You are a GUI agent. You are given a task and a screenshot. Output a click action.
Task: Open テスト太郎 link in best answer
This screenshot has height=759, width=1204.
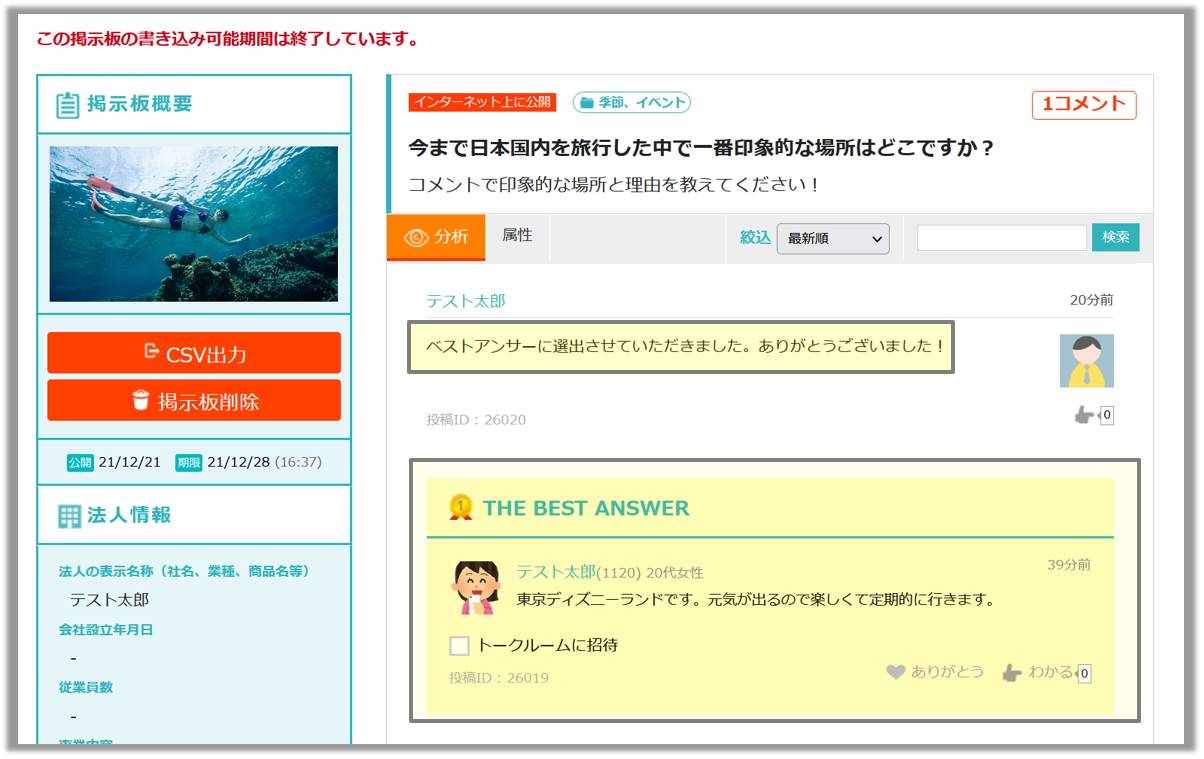coord(556,571)
